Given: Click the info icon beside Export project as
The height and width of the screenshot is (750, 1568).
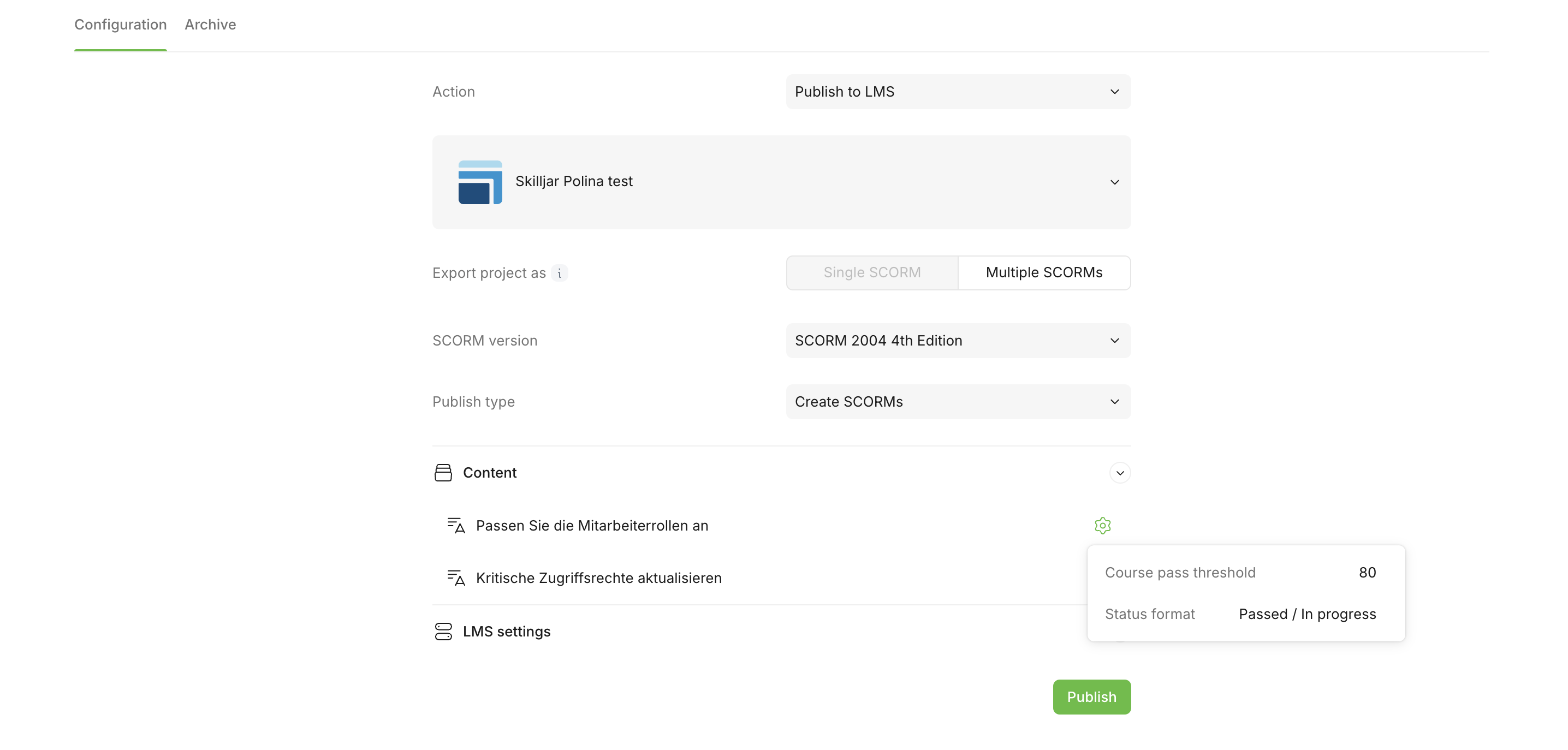Looking at the screenshot, I should pyautogui.click(x=560, y=273).
